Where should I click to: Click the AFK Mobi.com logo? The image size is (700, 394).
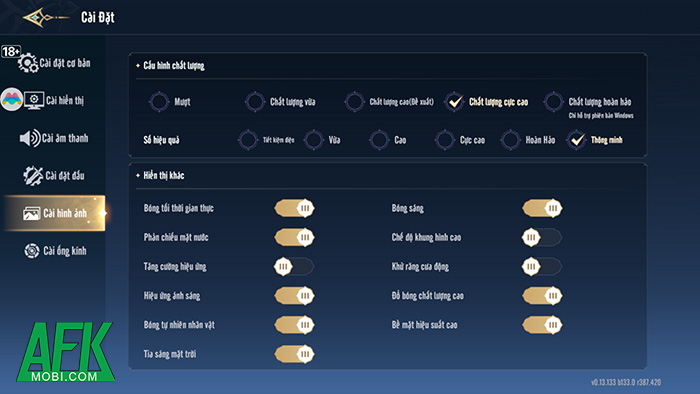click(x=65, y=352)
